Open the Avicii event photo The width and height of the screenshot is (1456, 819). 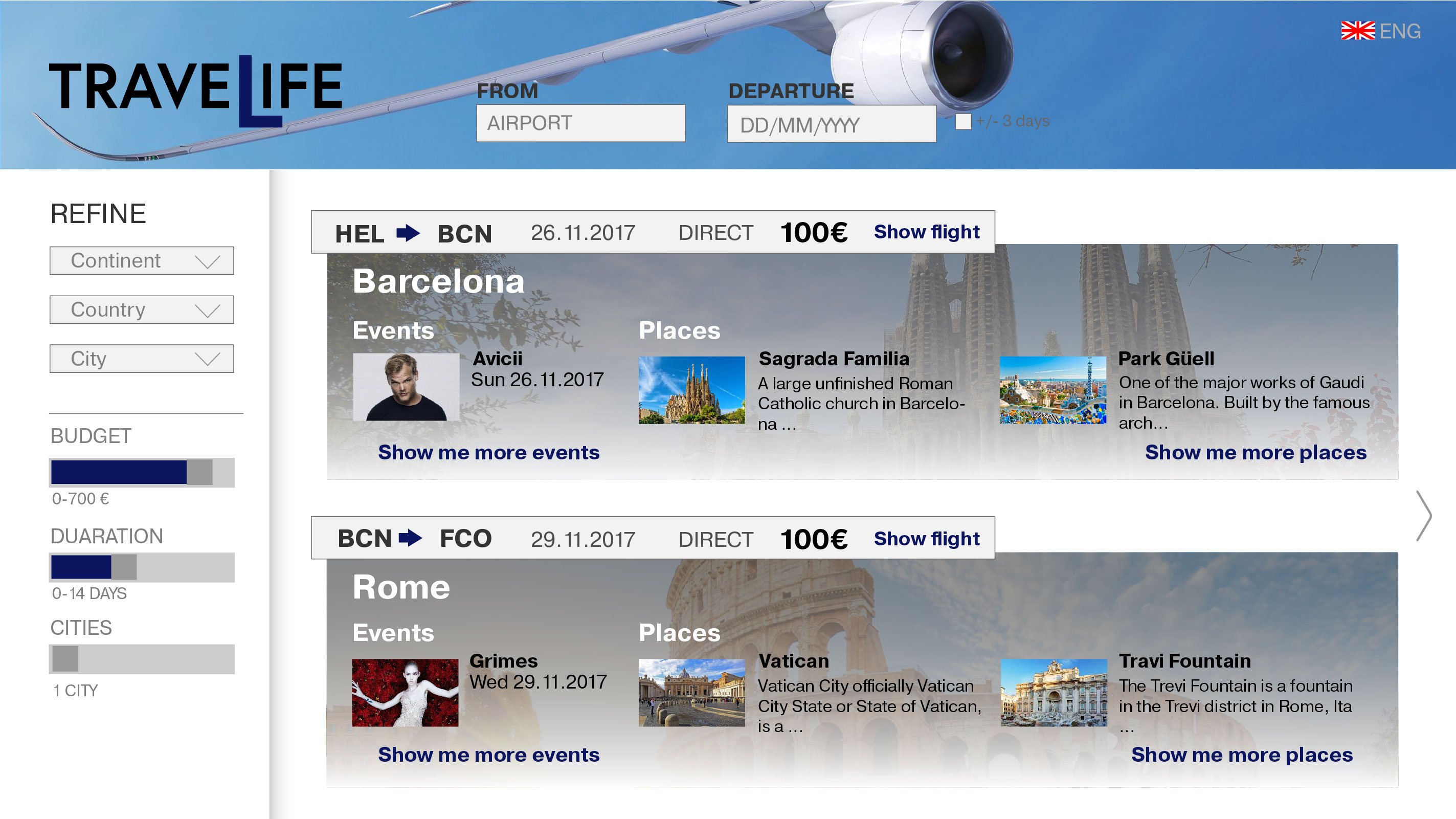click(x=406, y=387)
